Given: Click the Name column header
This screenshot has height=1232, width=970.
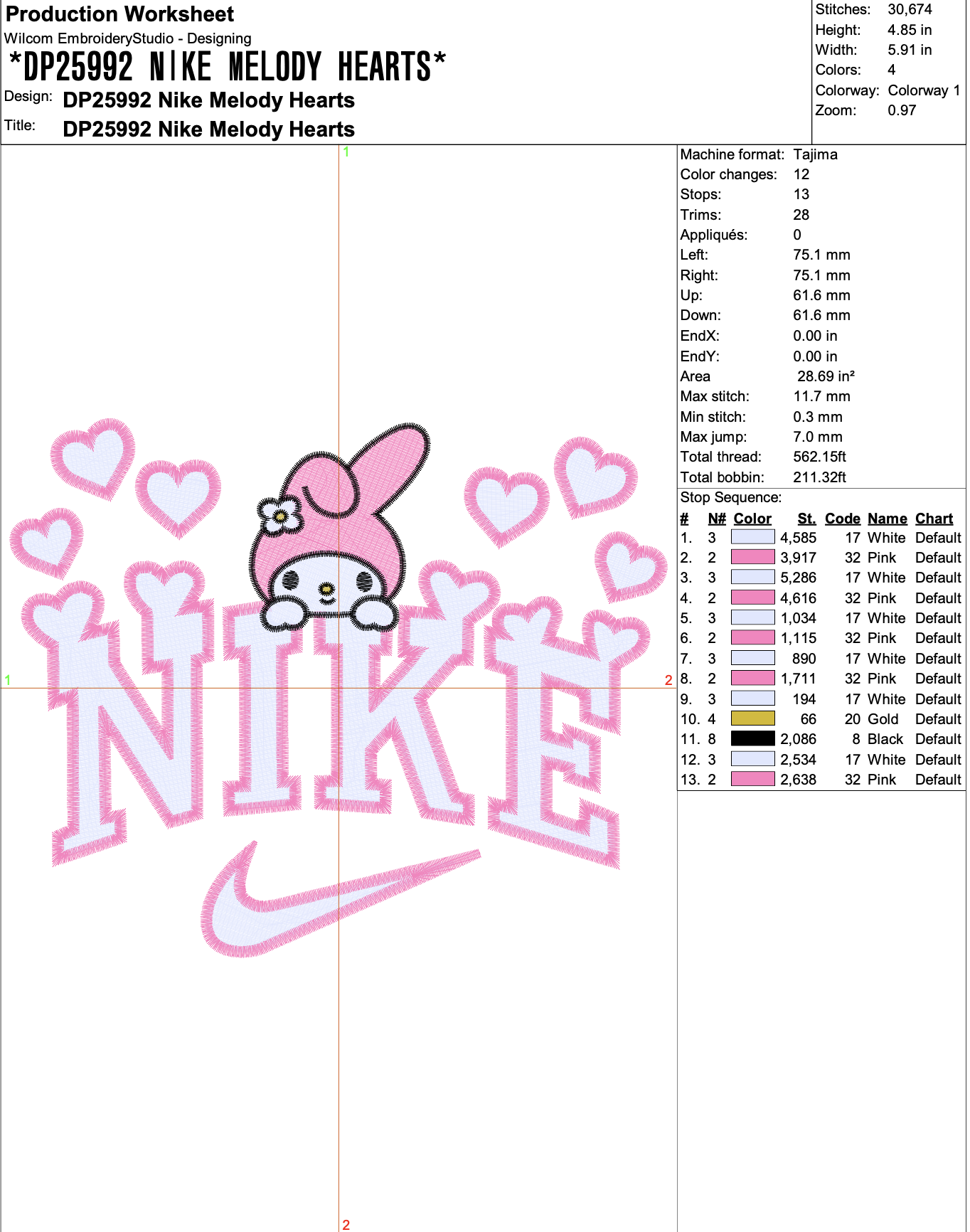Looking at the screenshot, I should 888,519.
